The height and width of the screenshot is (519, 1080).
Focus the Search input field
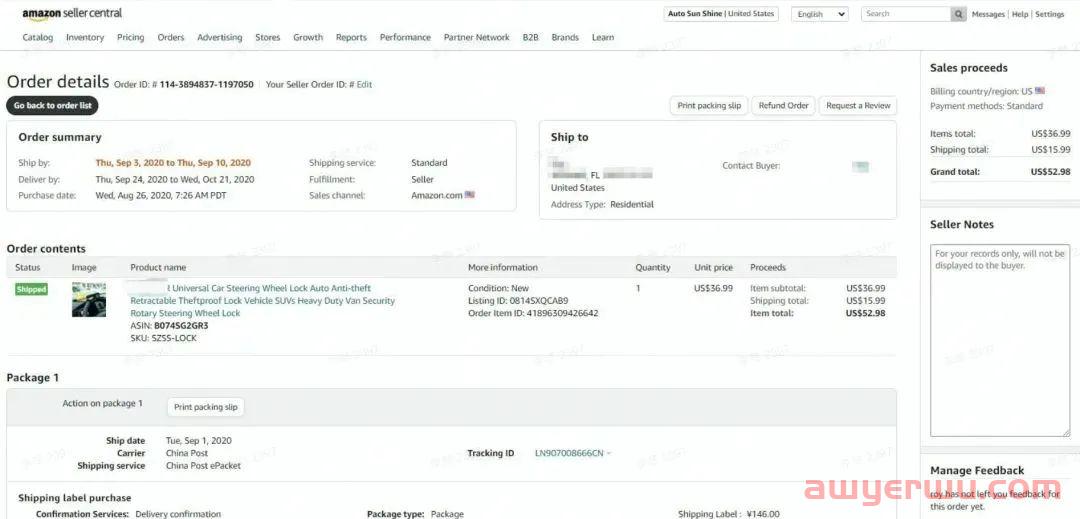[x=906, y=14]
